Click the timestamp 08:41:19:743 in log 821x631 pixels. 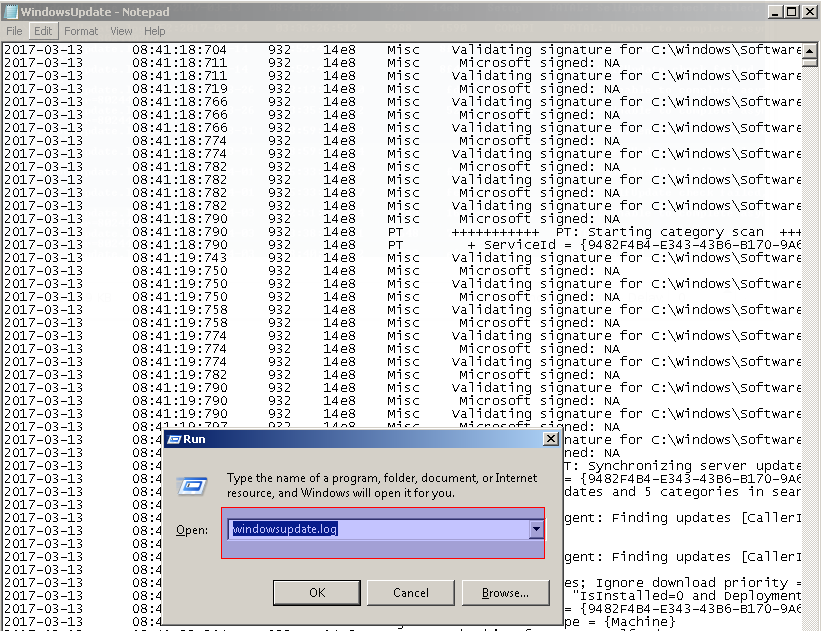(179, 258)
